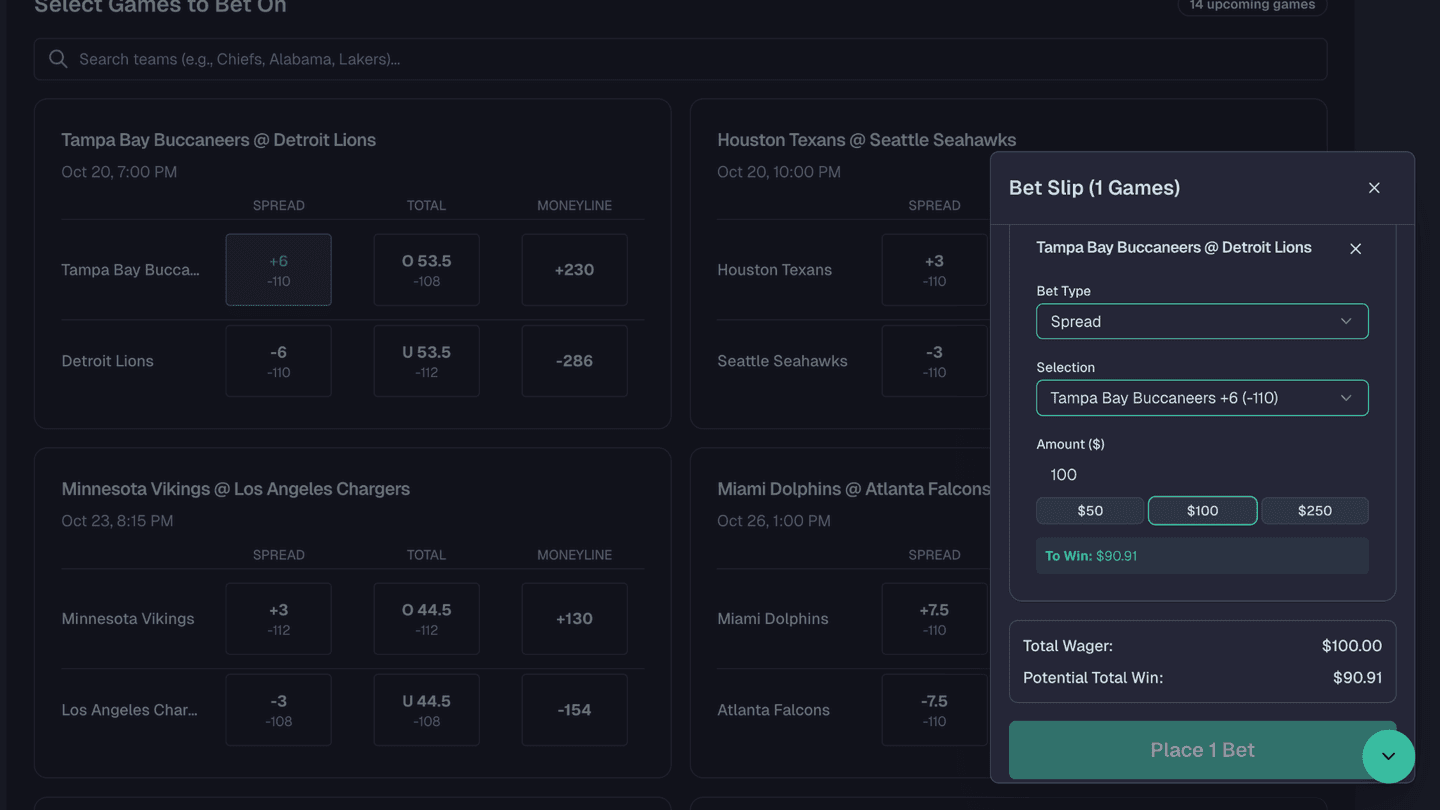
Task: Choose Under 44.5 for Vikings game
Action: click(x=426, y=709)
